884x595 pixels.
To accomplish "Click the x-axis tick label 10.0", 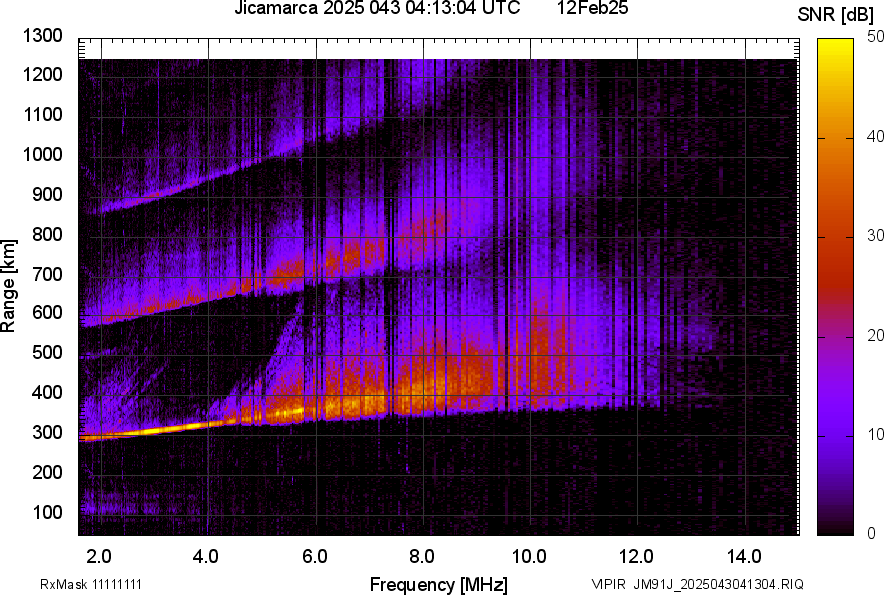I will pos(529,557).
